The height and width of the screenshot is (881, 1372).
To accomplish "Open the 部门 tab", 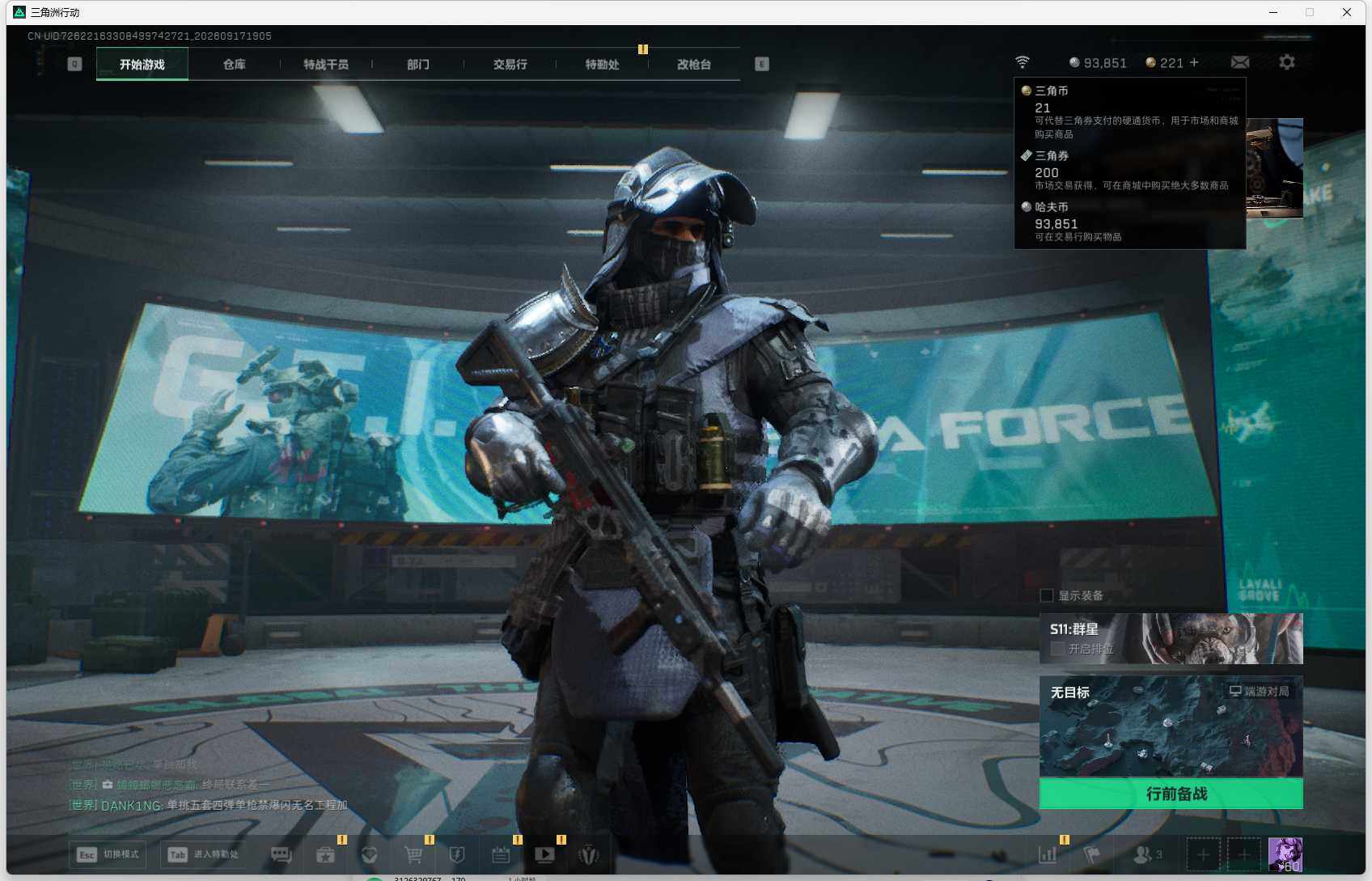I will (x=418, y=64).
